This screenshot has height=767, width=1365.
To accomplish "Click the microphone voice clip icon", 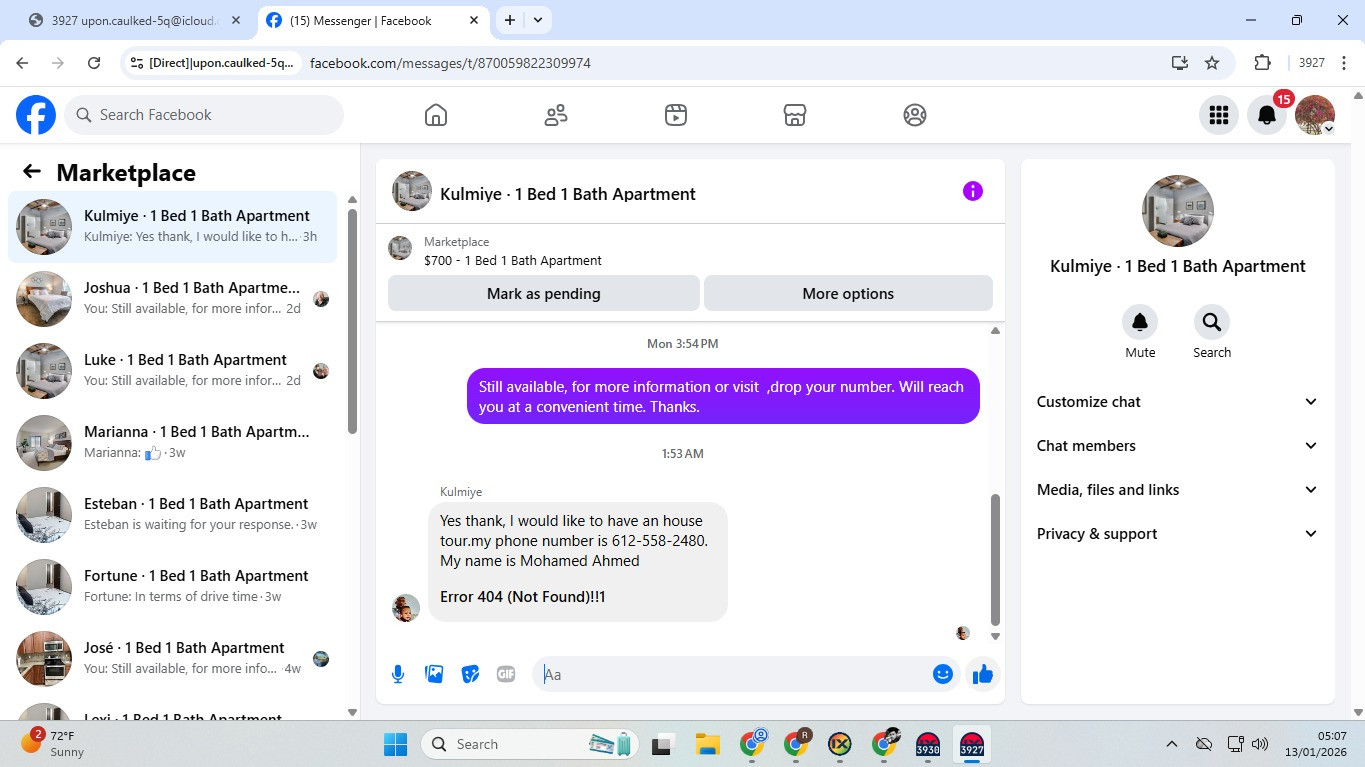I will [398, 674].
